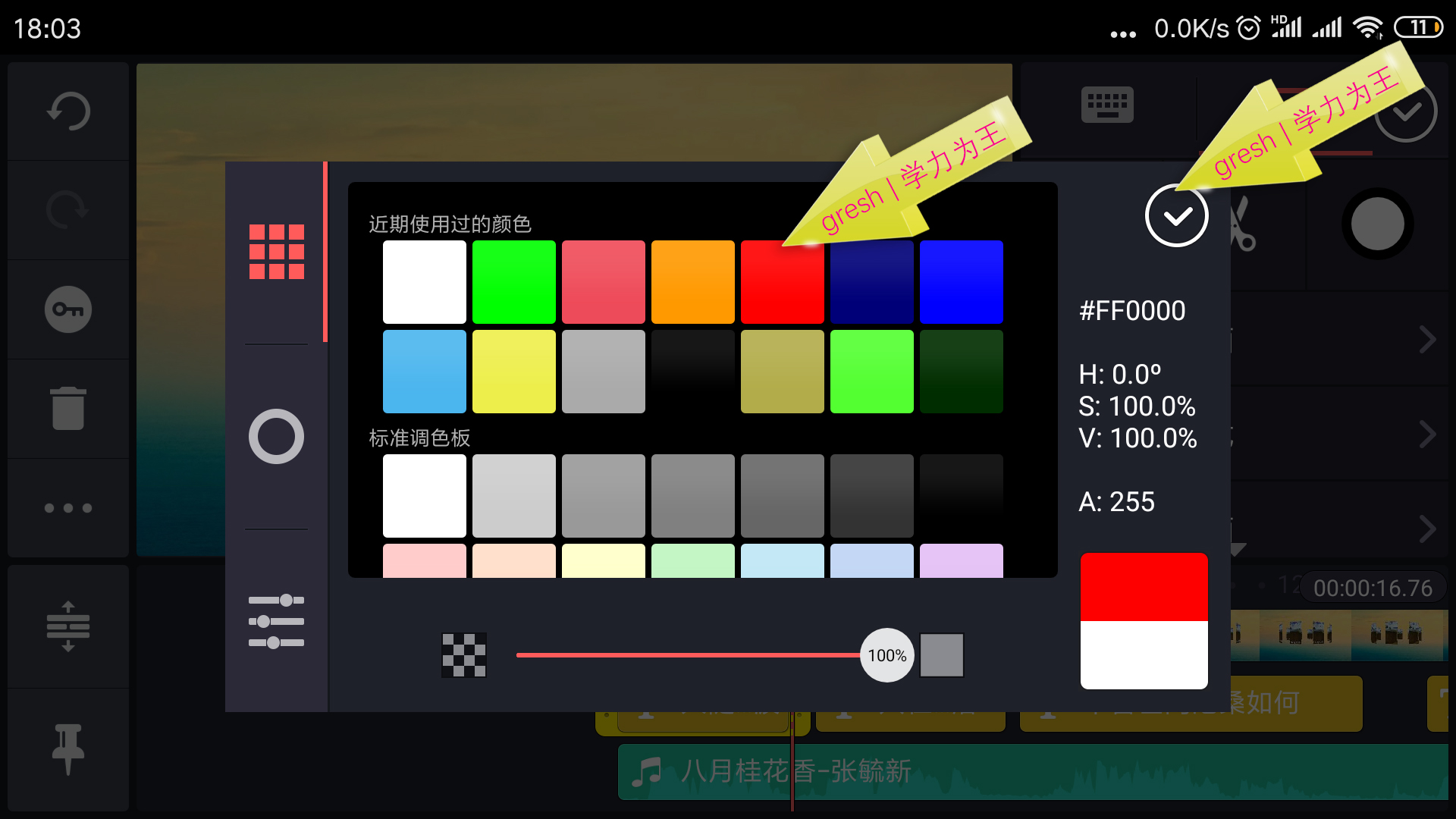This screenshot has width=1456, height=819.
Task: Click the redo arrow icon
Action: [68, 210]
